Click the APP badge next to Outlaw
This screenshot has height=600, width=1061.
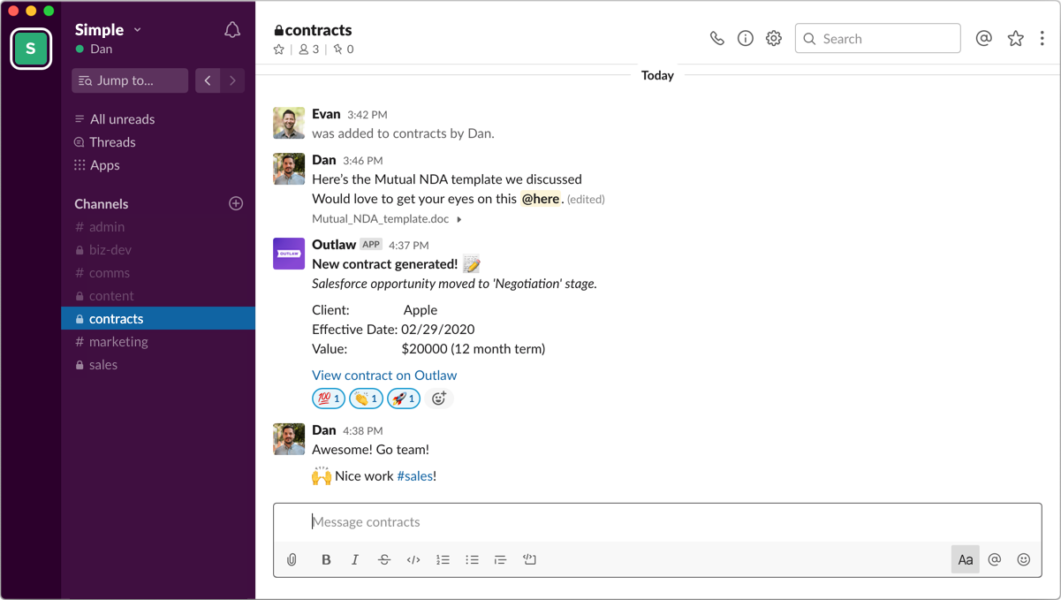[x=371, y=244]
